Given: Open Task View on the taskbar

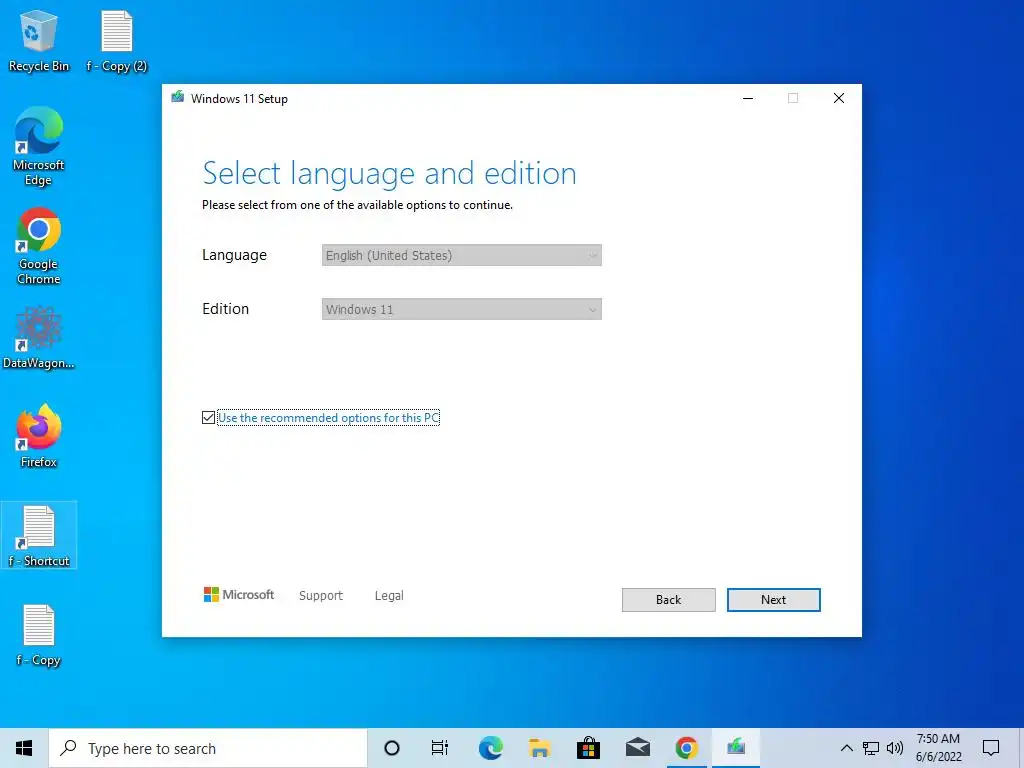Looking at the screenshot, I should pyautogui.click(x=440, y=748).
